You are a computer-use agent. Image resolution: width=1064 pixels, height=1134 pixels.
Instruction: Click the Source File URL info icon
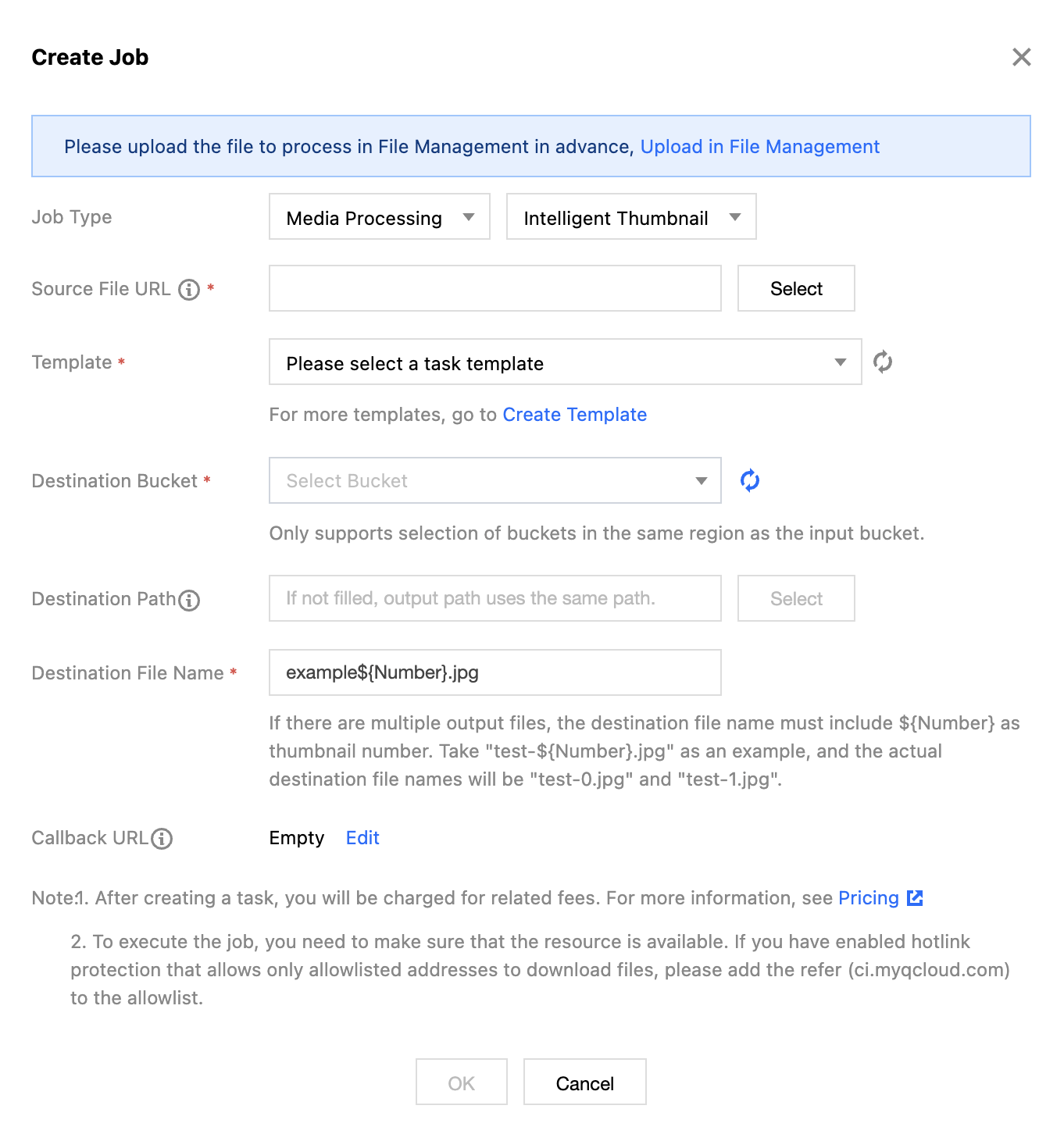tap(189, 290)
